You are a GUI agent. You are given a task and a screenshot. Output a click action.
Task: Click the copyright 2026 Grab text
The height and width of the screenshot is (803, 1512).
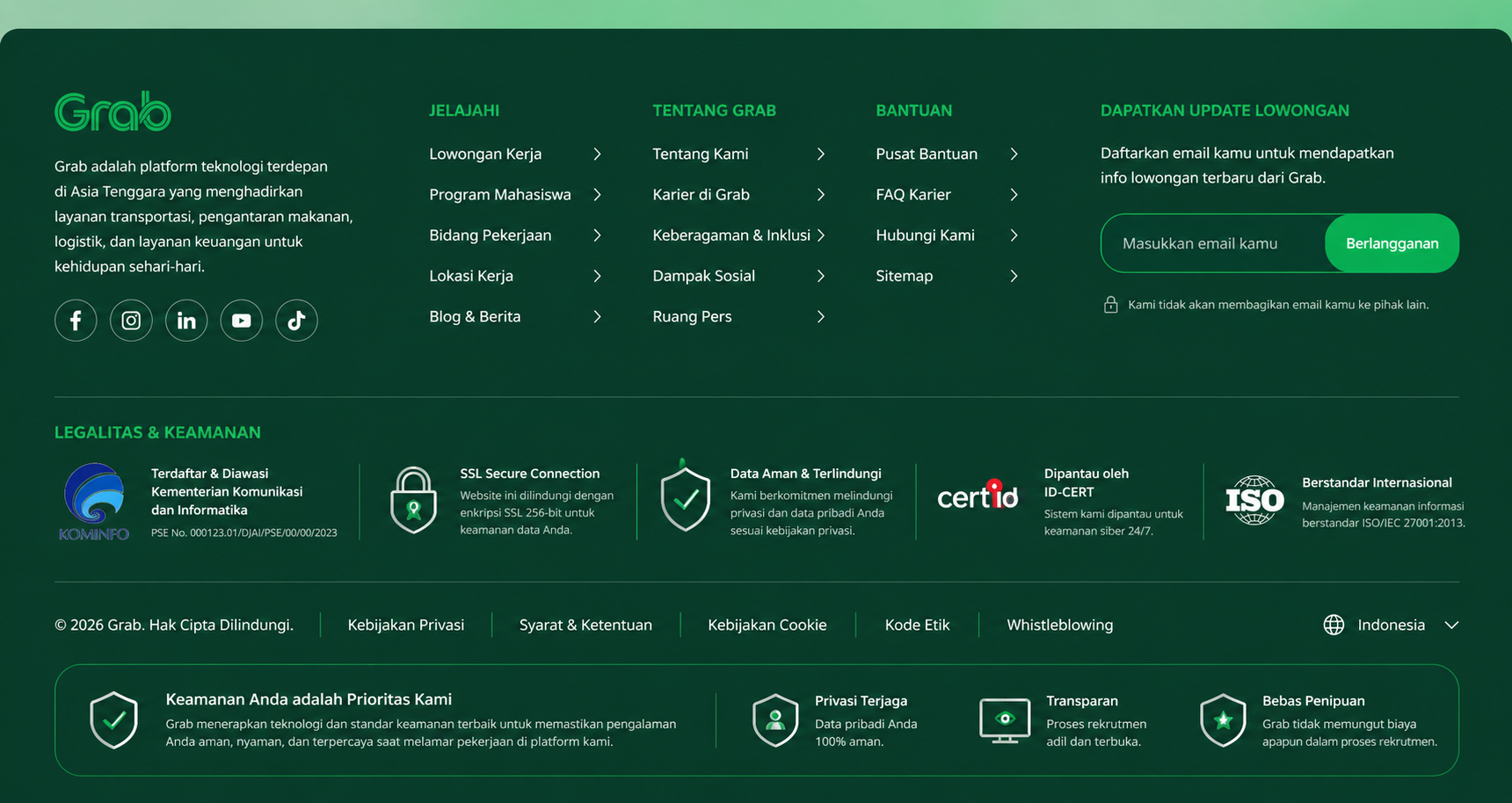(174, 625)
